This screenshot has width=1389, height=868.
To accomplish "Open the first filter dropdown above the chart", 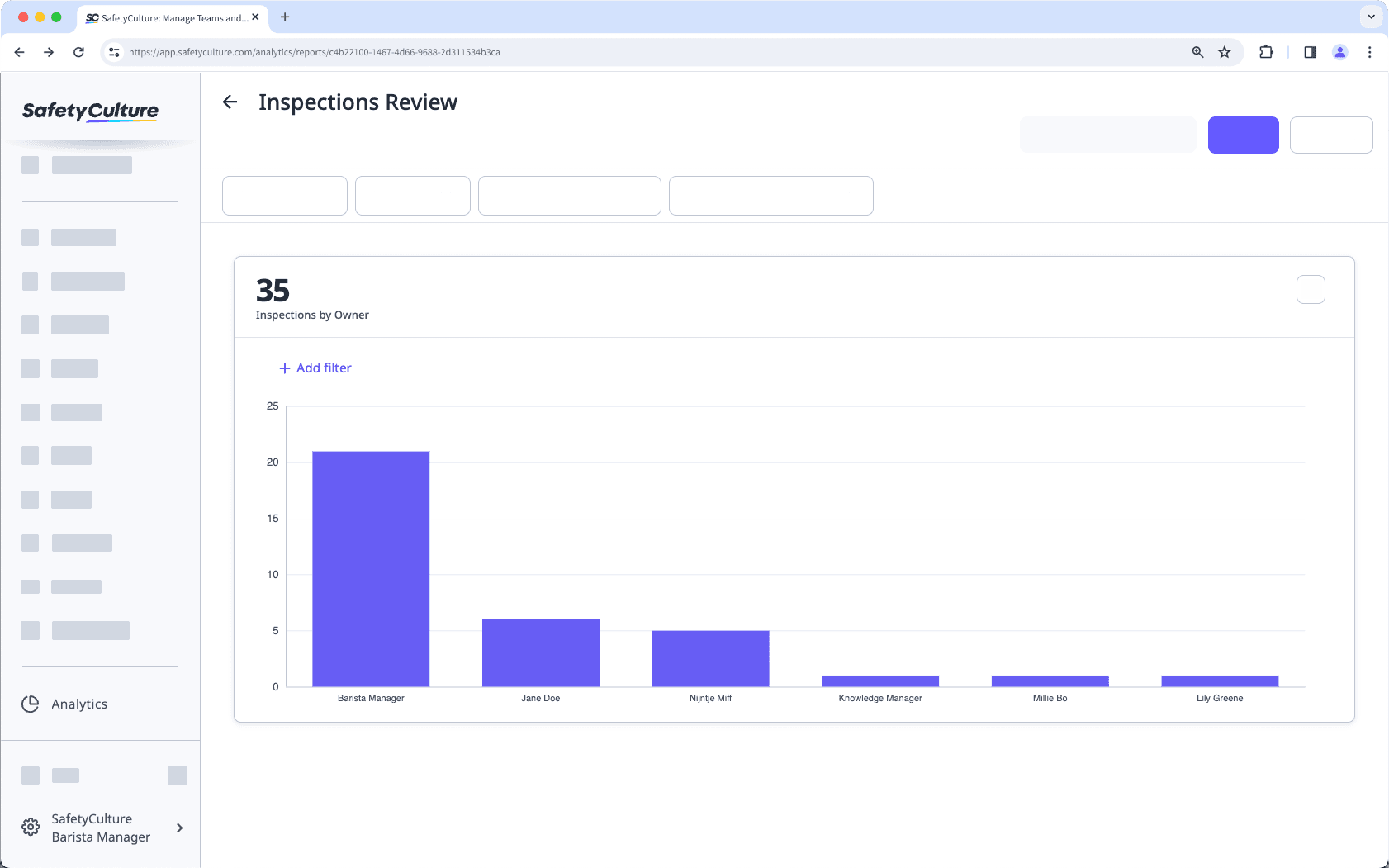I will coord(284,195).
